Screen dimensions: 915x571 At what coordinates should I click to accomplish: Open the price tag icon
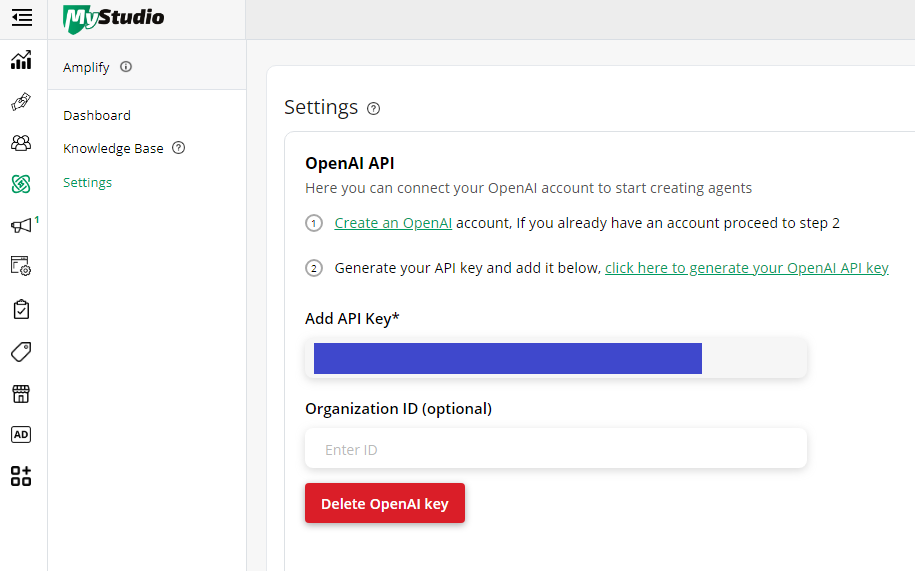click(21, 352)
